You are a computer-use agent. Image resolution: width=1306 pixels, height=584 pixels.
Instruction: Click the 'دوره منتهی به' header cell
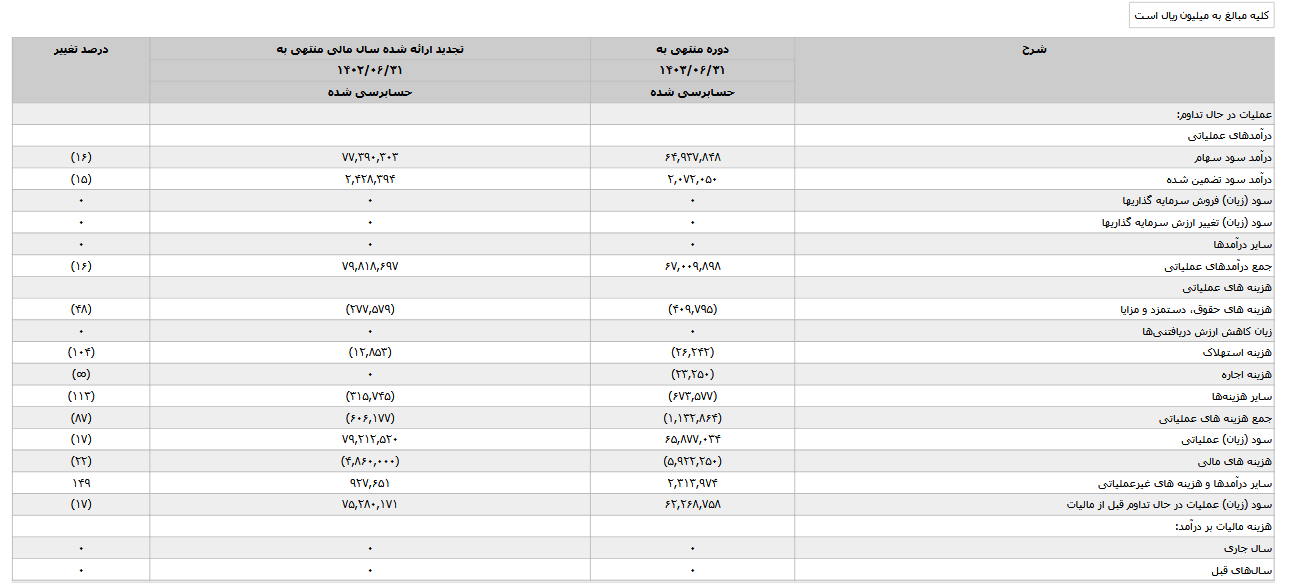(x=692, y=49)
